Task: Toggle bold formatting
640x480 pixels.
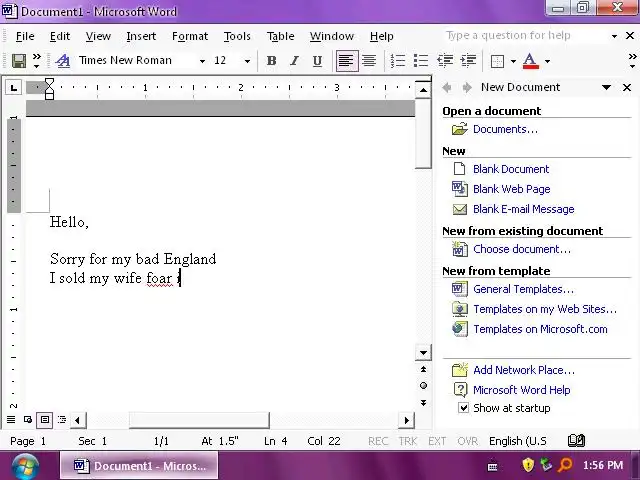Action: point(271,61)
